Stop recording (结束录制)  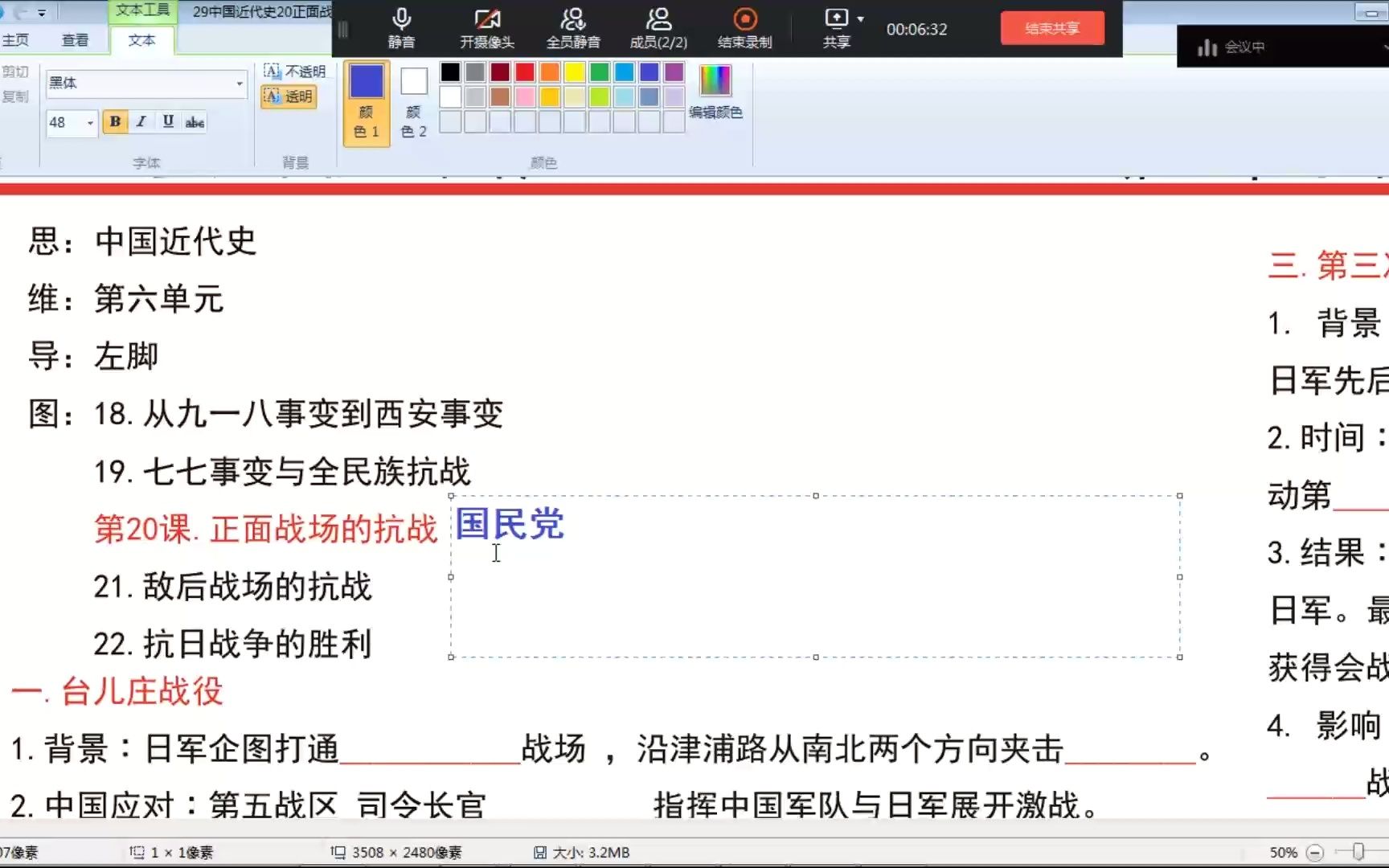pyautogui.click(x=745, y=28)
